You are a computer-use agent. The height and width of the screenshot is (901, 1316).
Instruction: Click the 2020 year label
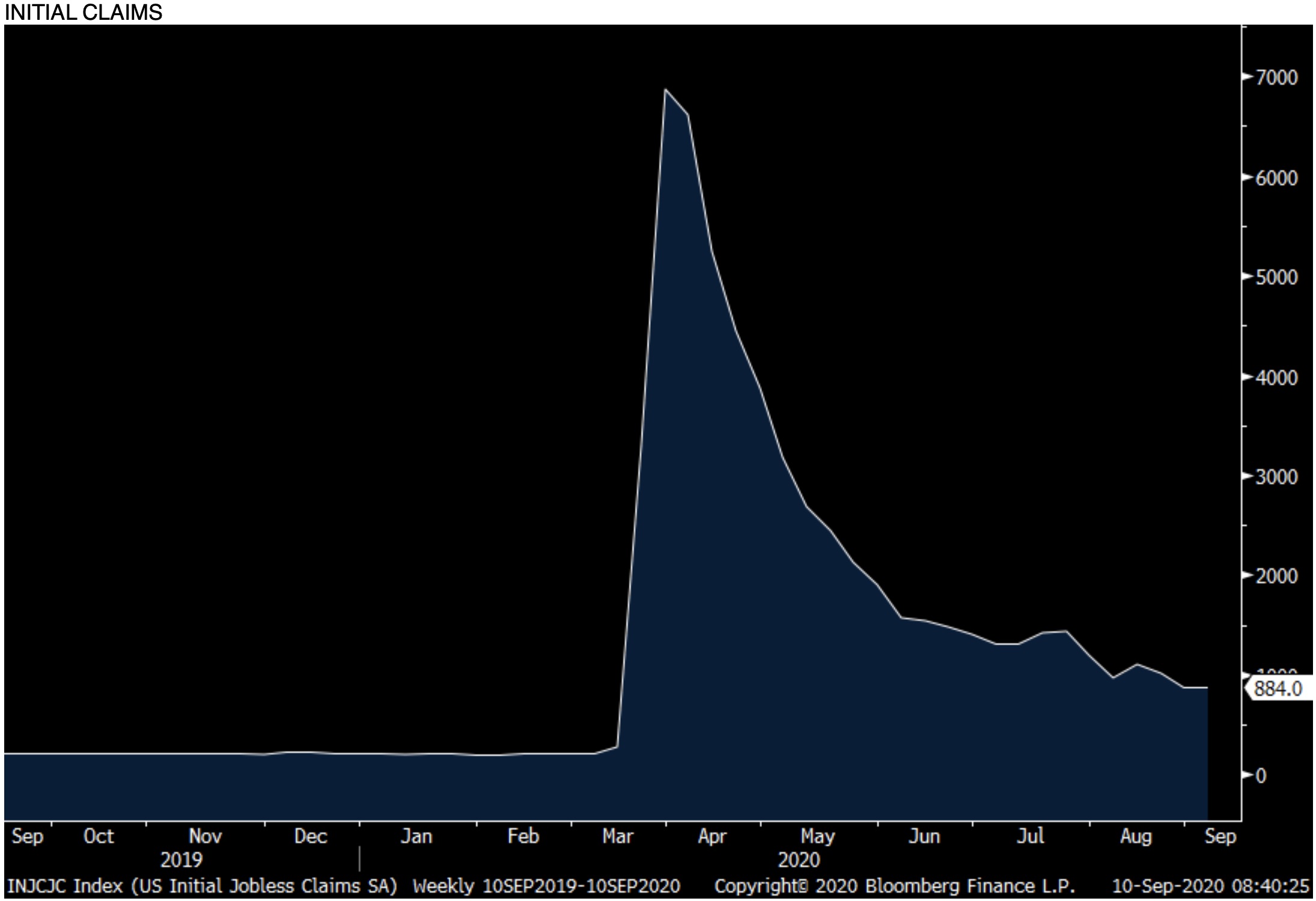pos(799,860)
